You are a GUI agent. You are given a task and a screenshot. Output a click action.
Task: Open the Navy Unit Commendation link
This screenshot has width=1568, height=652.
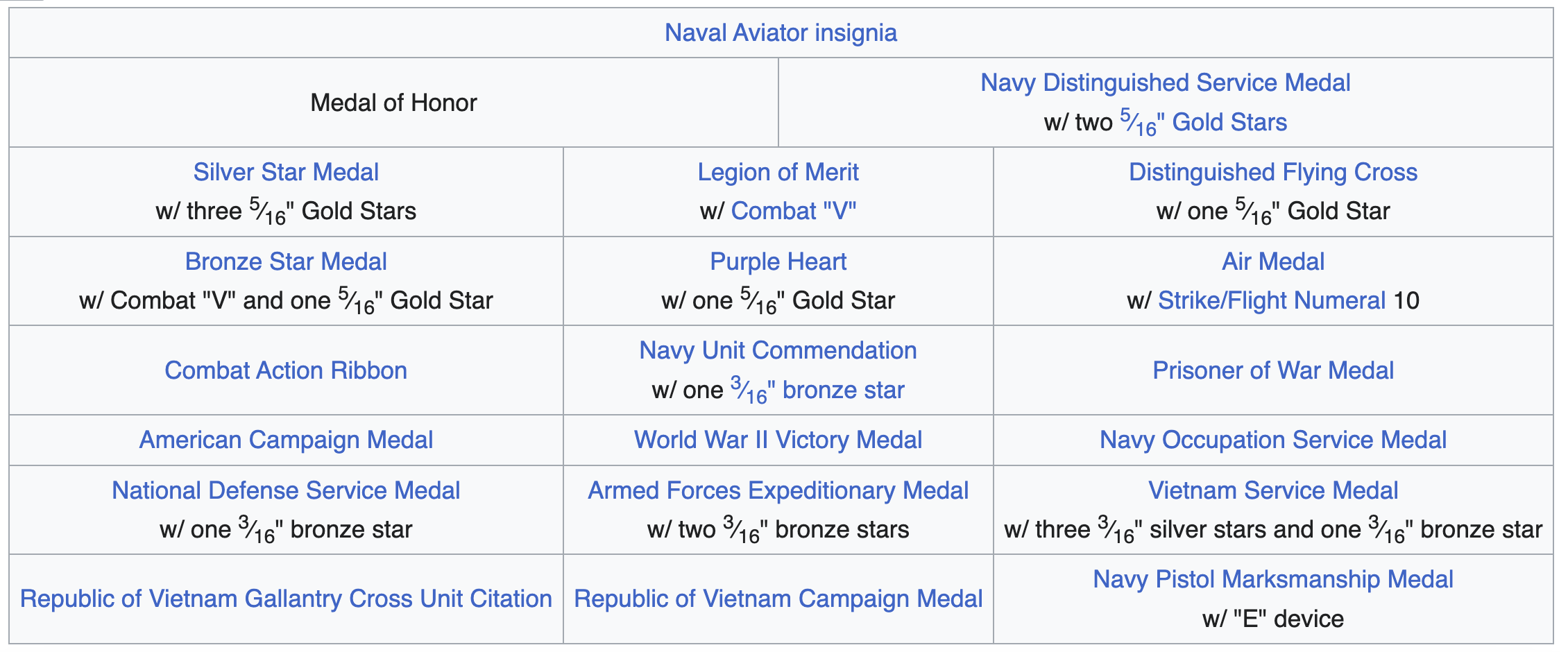coord(778,350)
